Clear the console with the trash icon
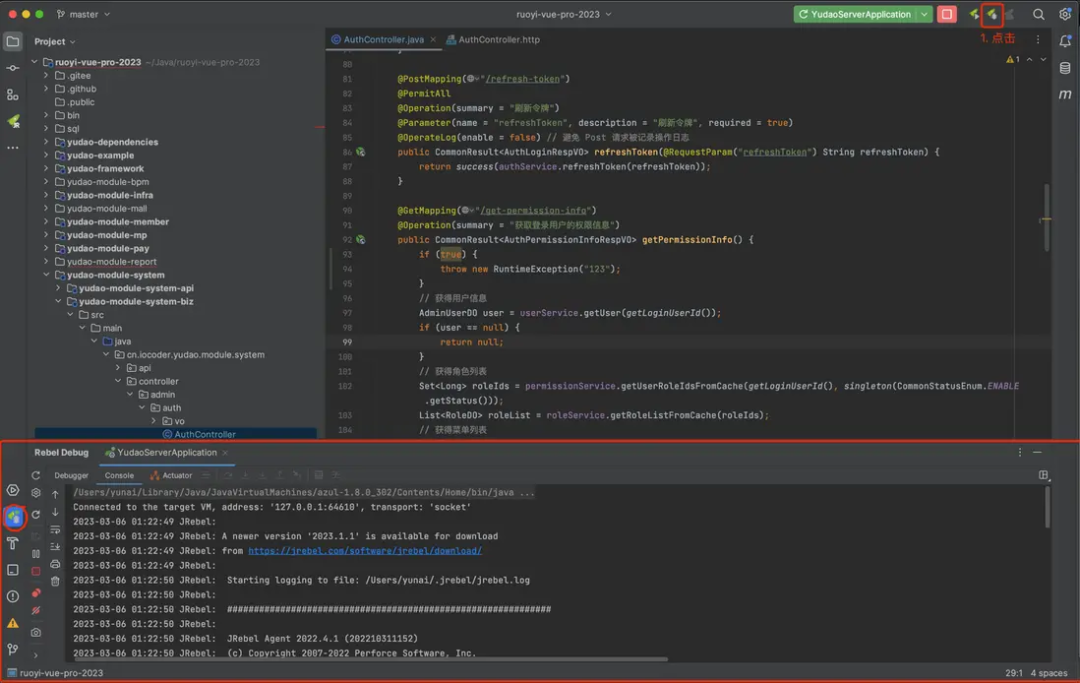Screen dimensions: 1080x683 pyautogui.click(x=55, y=581)
